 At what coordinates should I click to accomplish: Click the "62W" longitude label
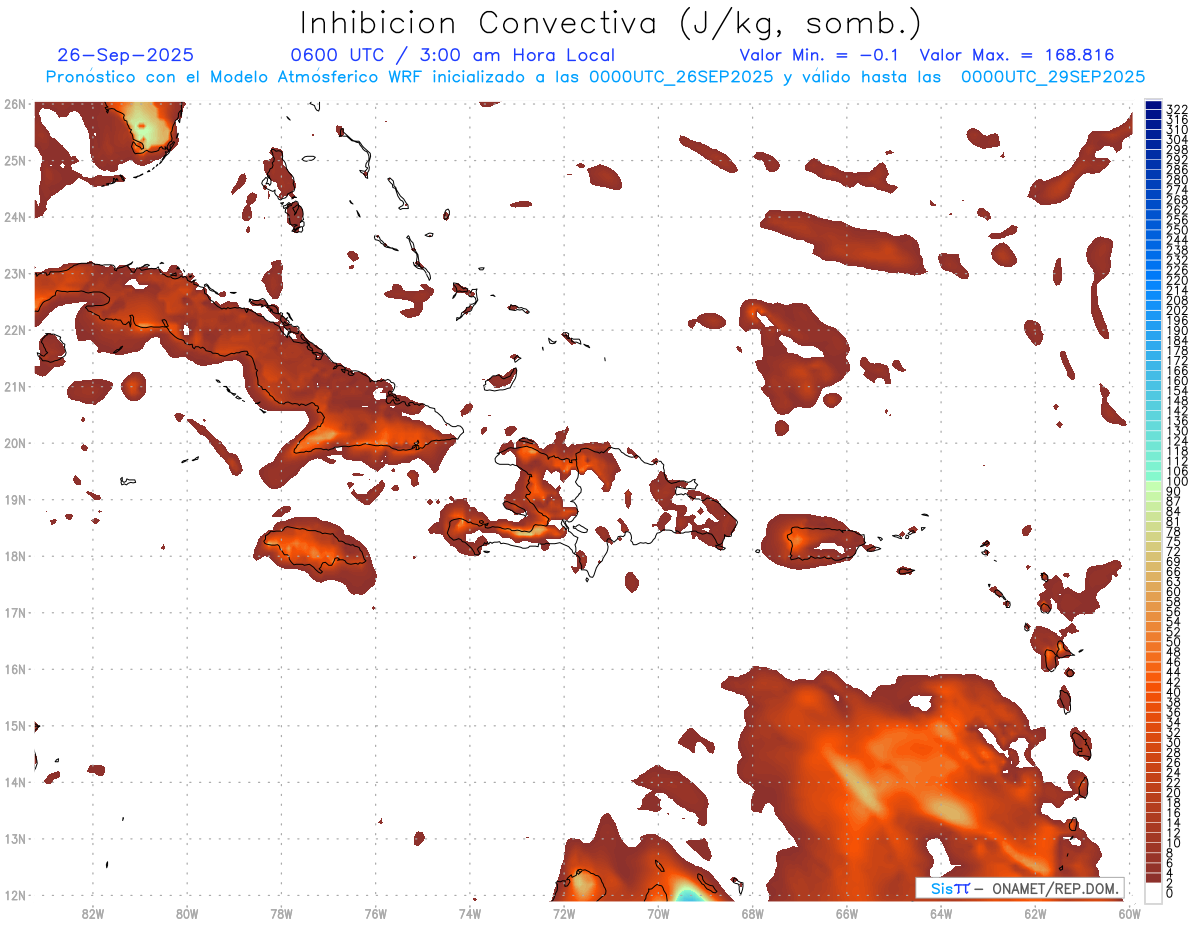tap(1036, 913)
